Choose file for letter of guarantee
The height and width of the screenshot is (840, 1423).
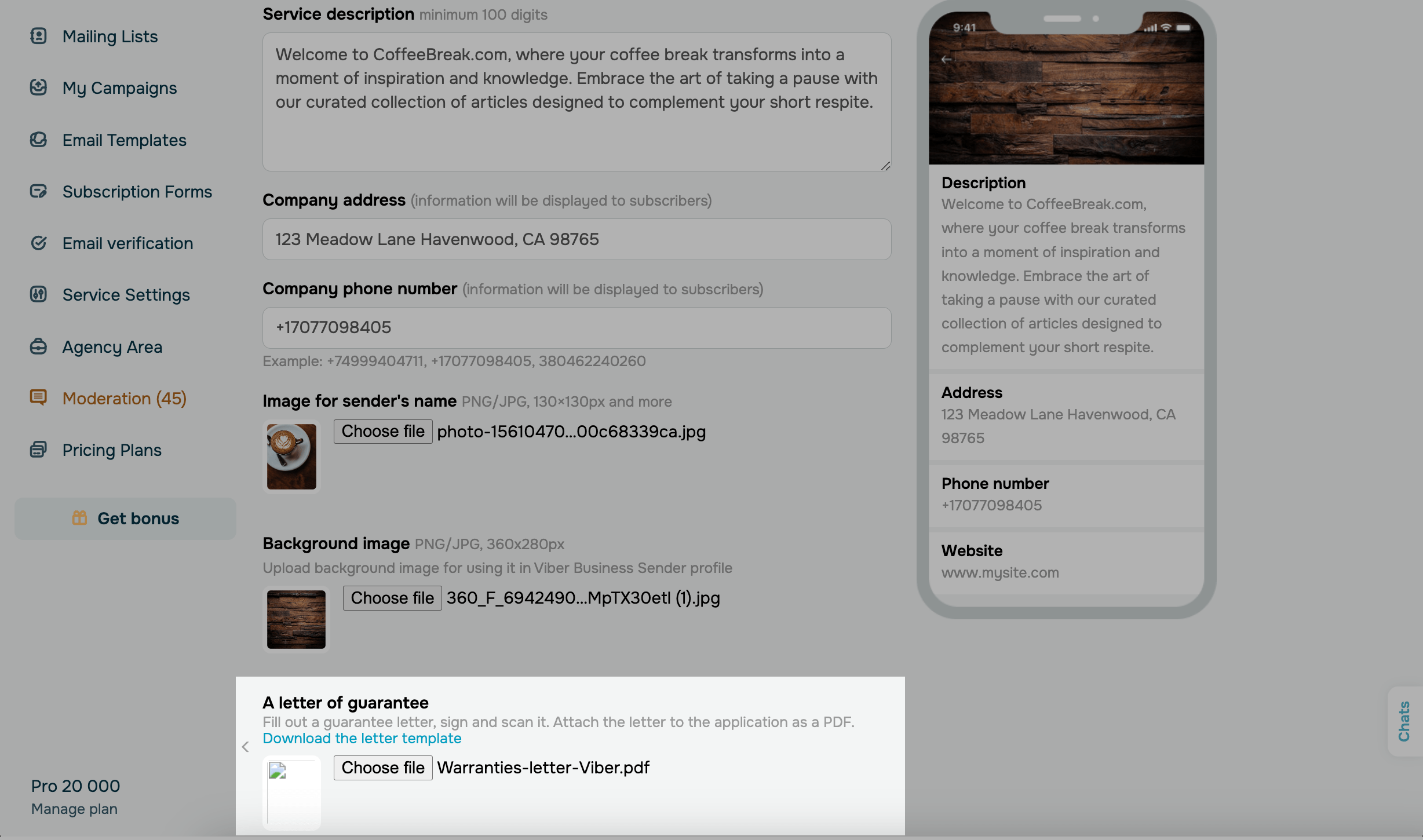(x=382, y=768)
